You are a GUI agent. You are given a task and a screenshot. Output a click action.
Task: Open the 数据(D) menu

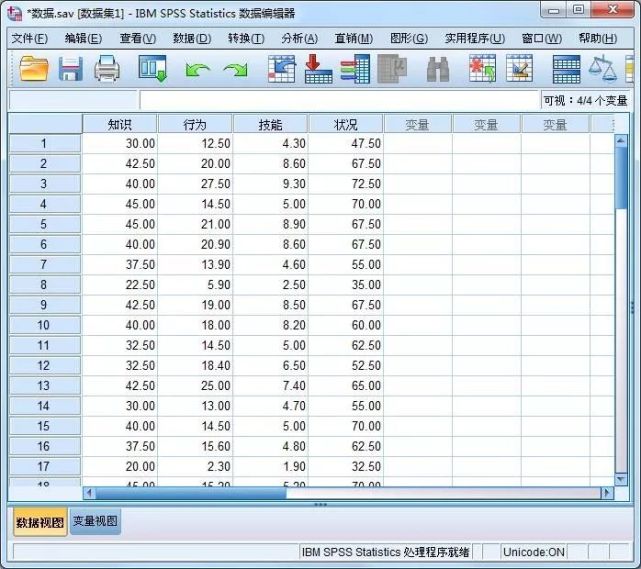coord(192,38)
